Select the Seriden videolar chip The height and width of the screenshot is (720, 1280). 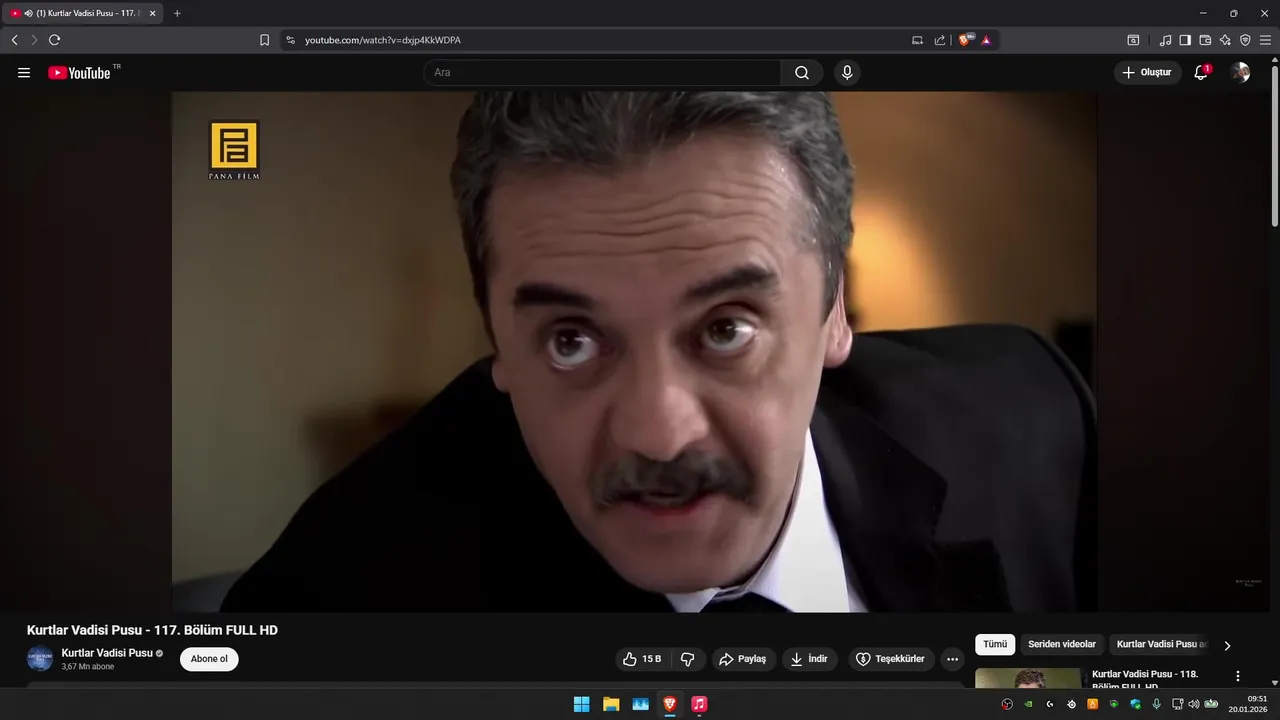tap(1062, 645)
